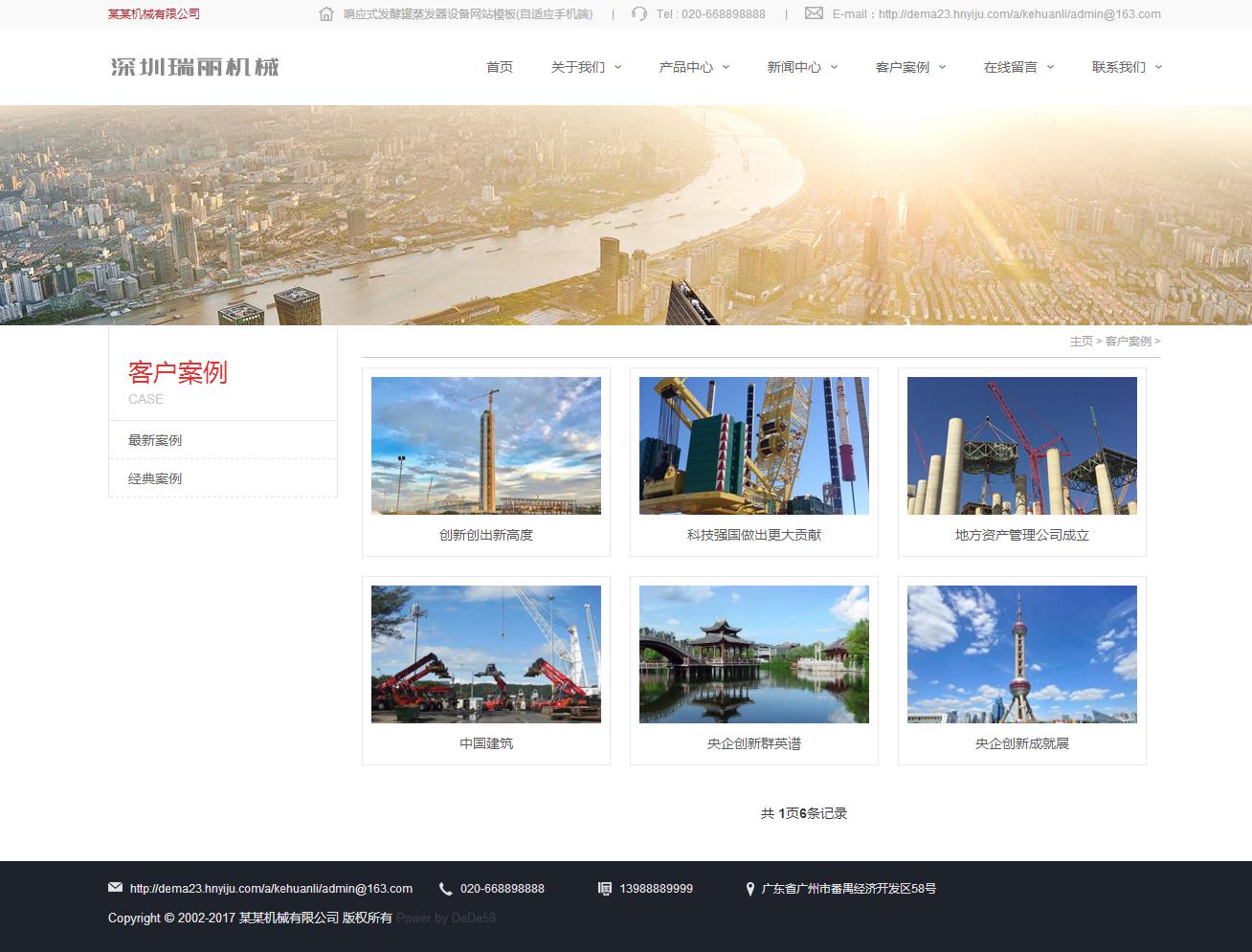Click the footer map pin location icon

tap(749, 889)
